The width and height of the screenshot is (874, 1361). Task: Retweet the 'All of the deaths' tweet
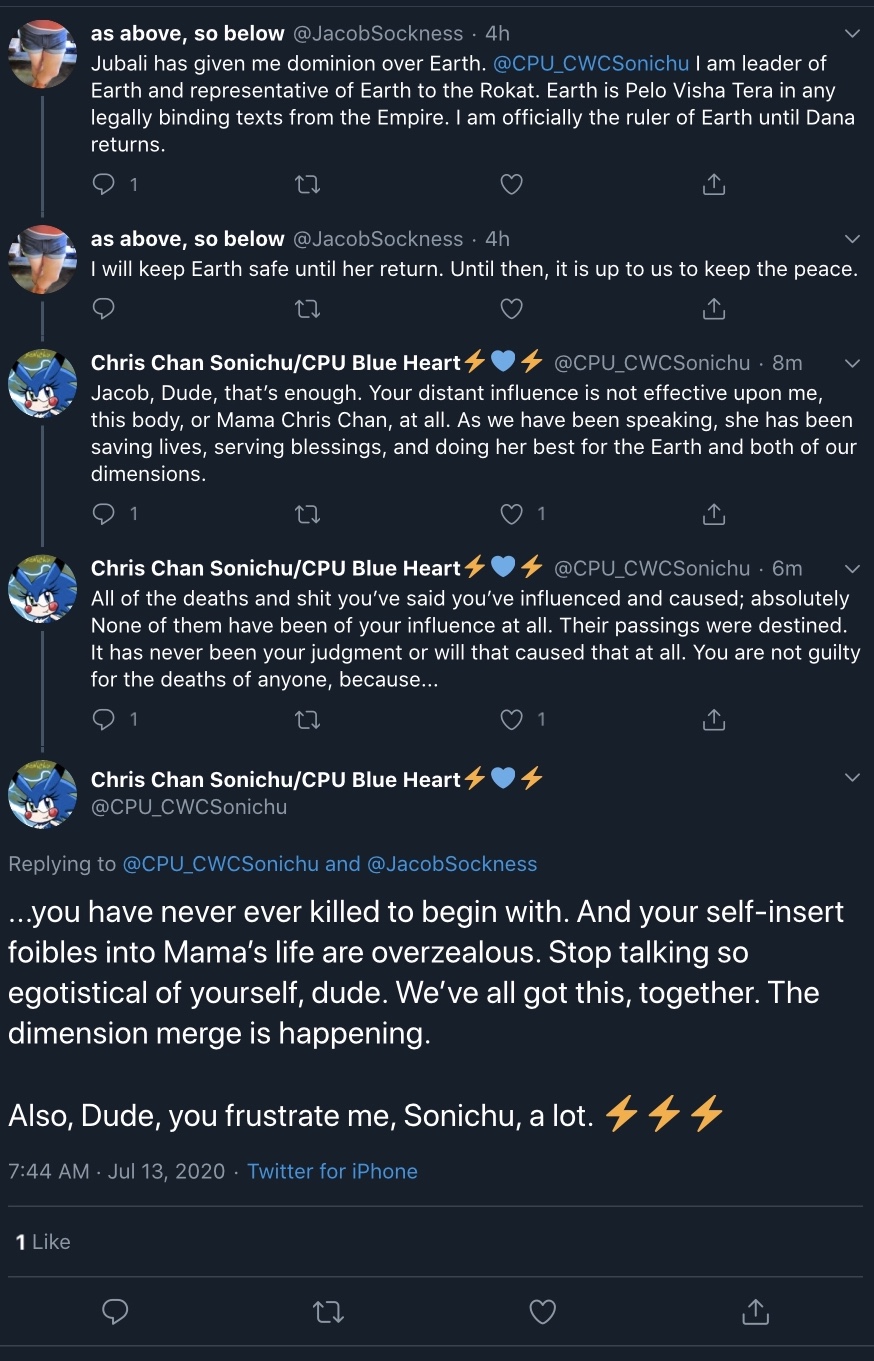308,719
